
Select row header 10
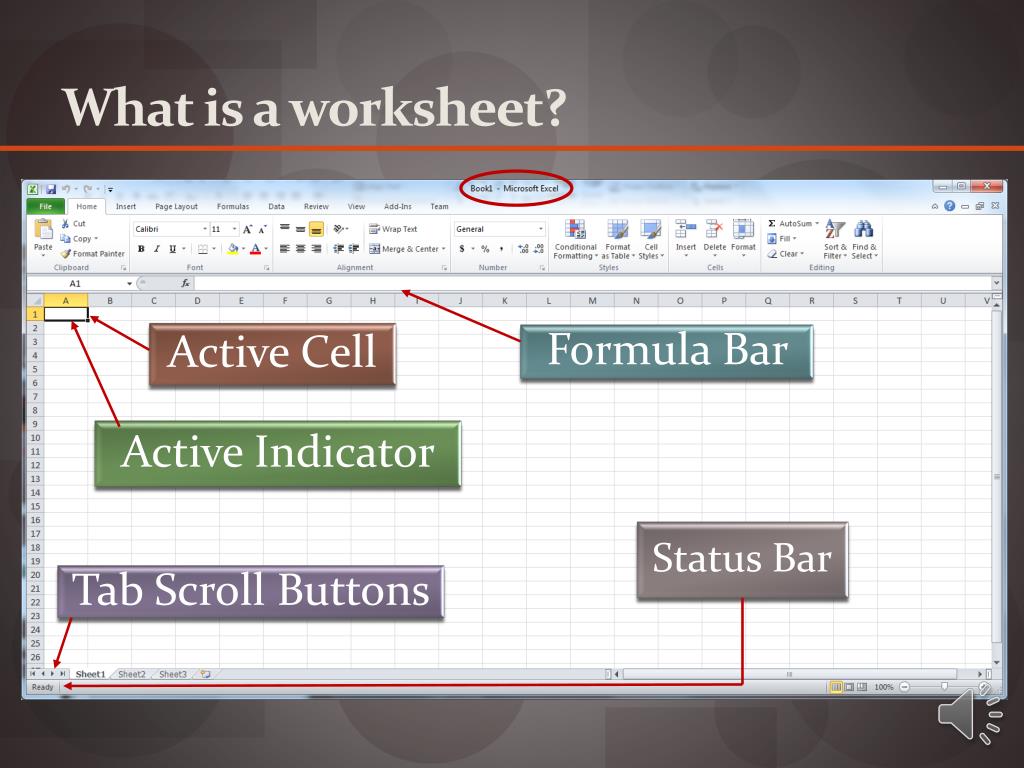click(35, 438)
